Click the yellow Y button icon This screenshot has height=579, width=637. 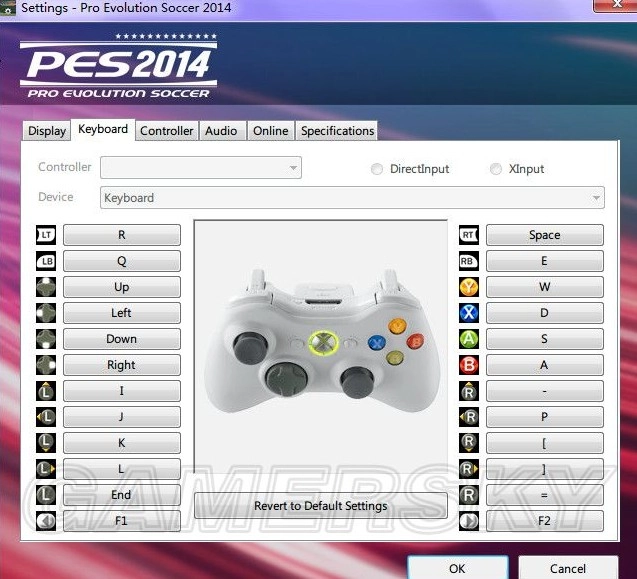coord(468,287)
